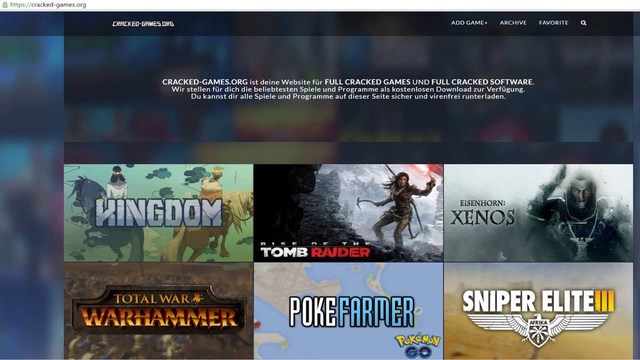This screenshot has height=360, width=640.
Task: Open the ADD GAME+ menu item
Action: coord(469,23)
